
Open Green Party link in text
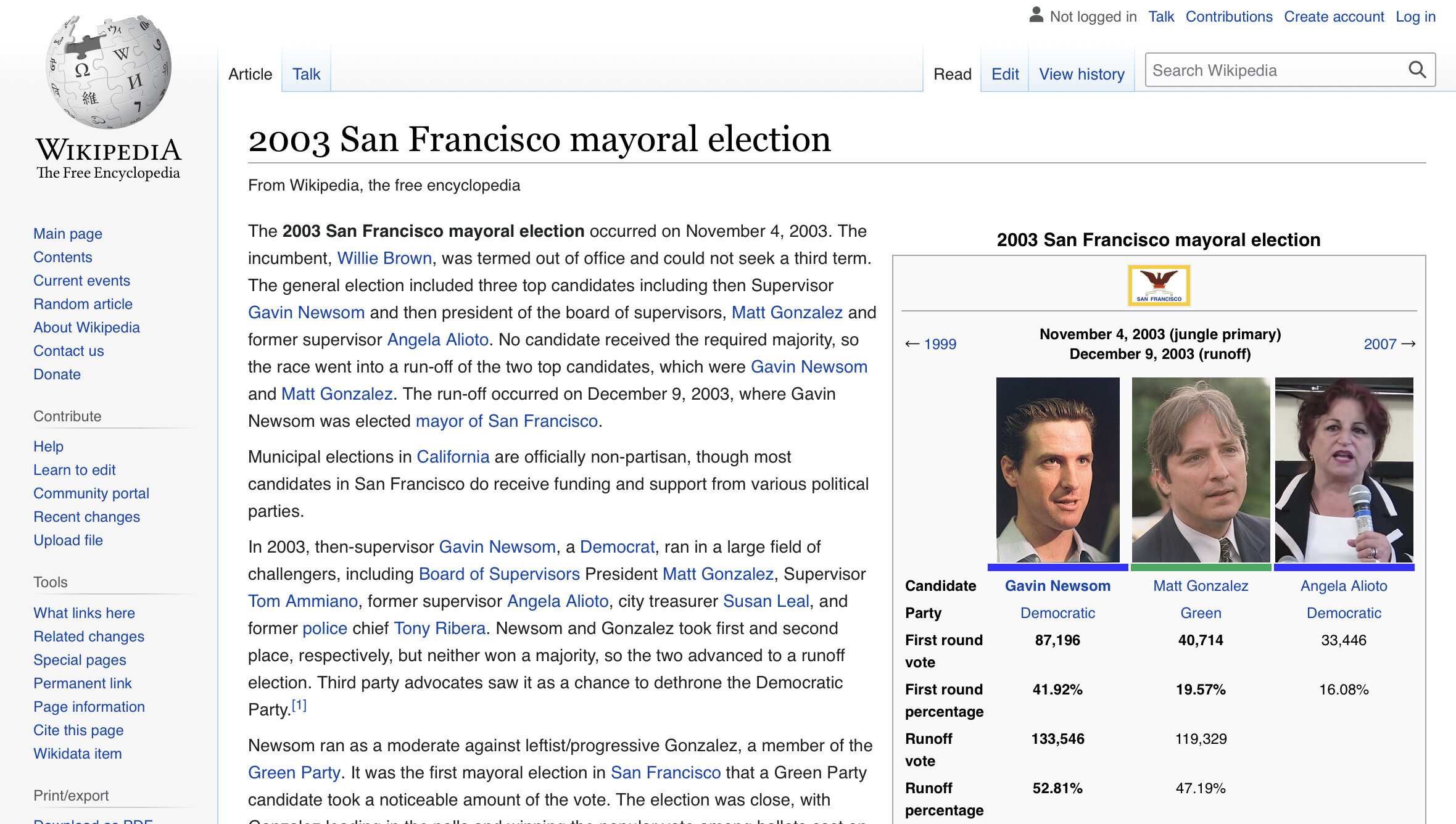click(x=294, y=772)
